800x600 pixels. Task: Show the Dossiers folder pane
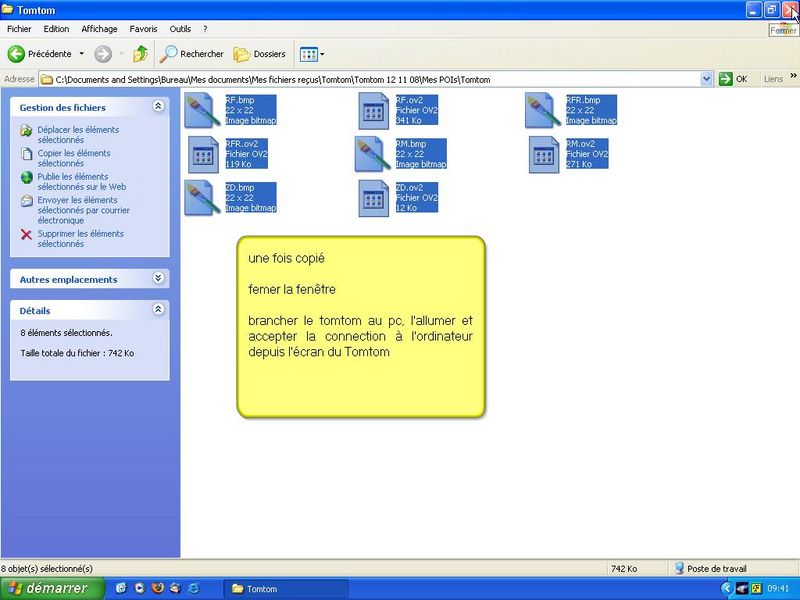point(259,54)
